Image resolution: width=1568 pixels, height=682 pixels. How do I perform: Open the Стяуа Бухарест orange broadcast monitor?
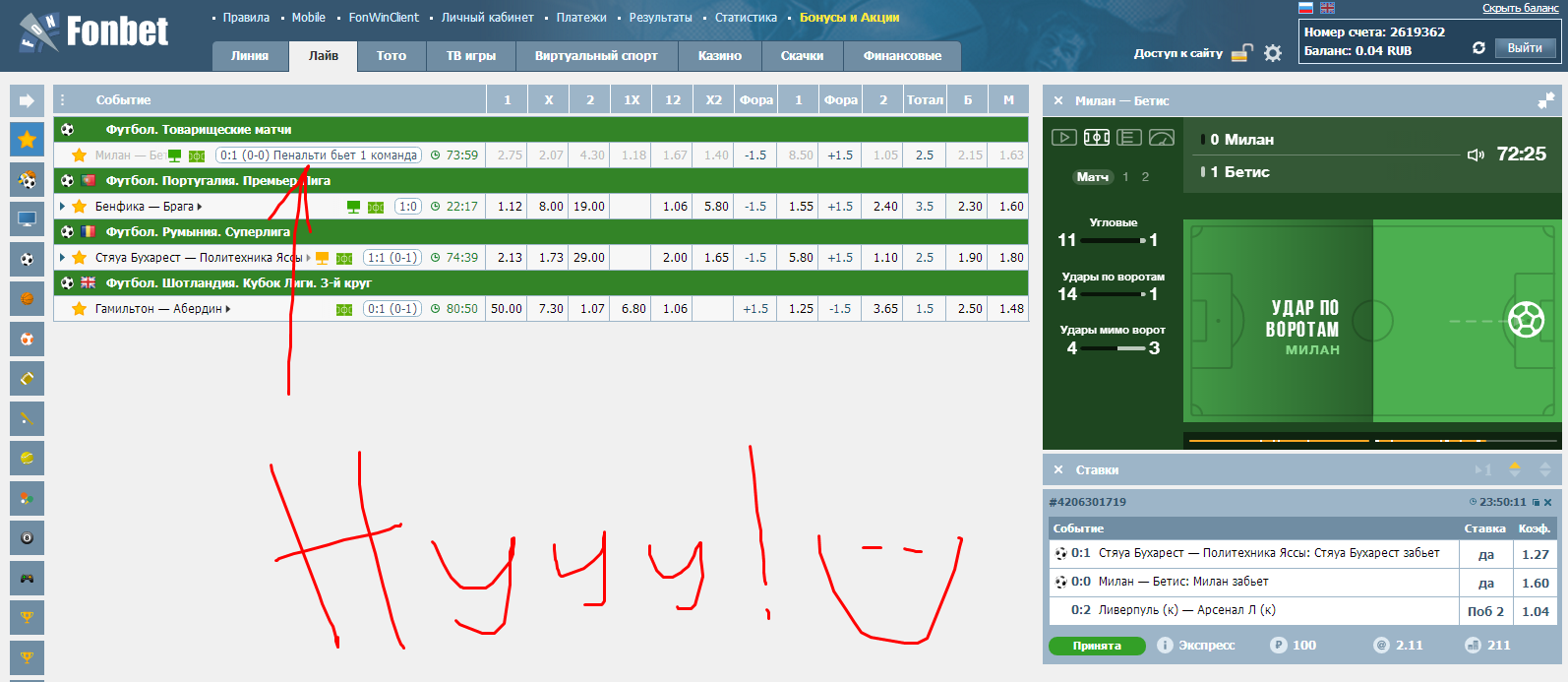(x=322, y=258)
